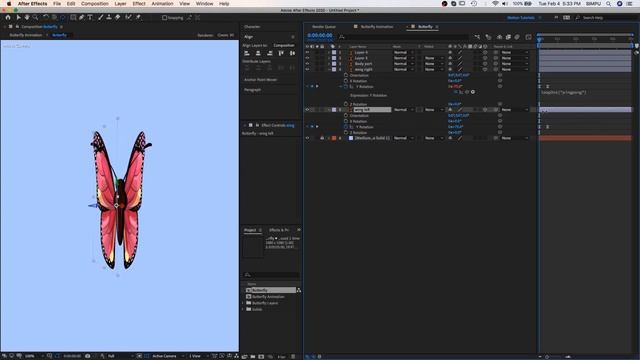Toggle the lock on the solid layer

click(x=322, y=138)
